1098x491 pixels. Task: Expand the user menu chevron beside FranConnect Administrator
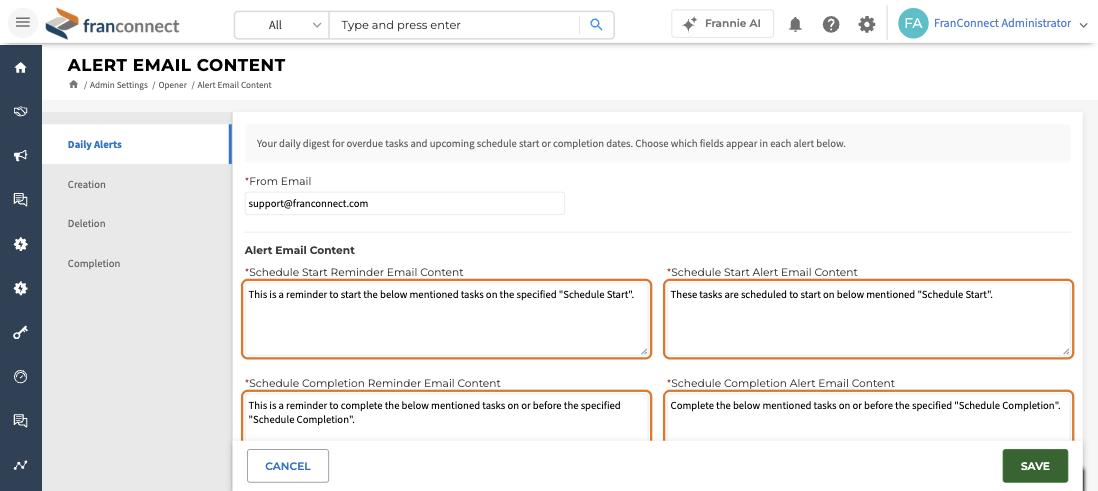[1083, 25]
